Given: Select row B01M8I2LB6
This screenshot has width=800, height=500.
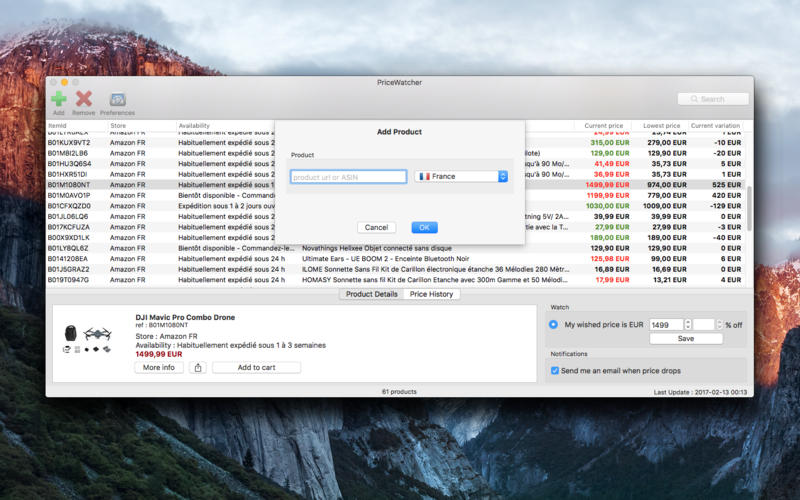Looking at the screenshot, I should click(x=395, y=153).
